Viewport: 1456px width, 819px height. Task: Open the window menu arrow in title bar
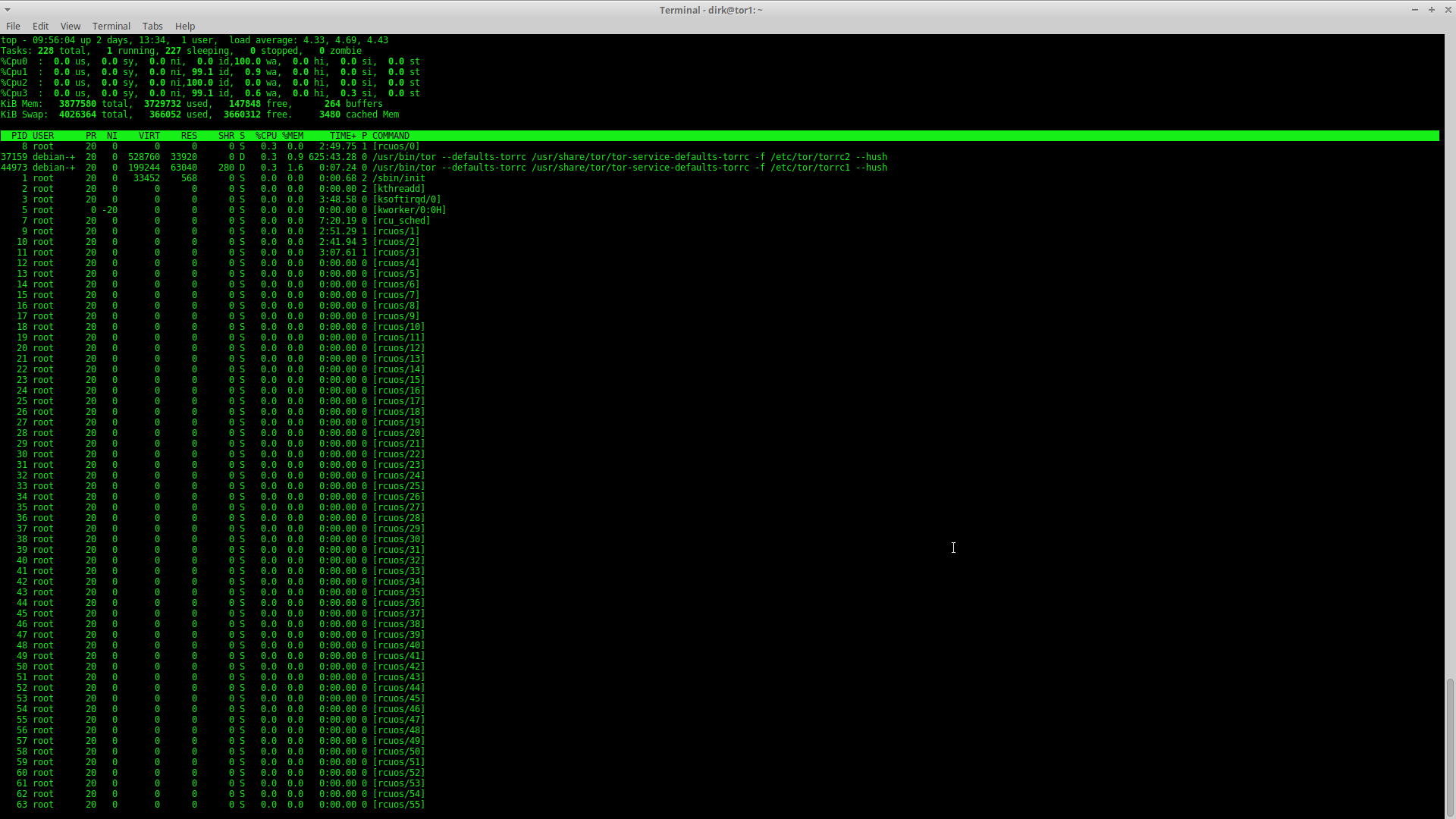coord(8,10)
